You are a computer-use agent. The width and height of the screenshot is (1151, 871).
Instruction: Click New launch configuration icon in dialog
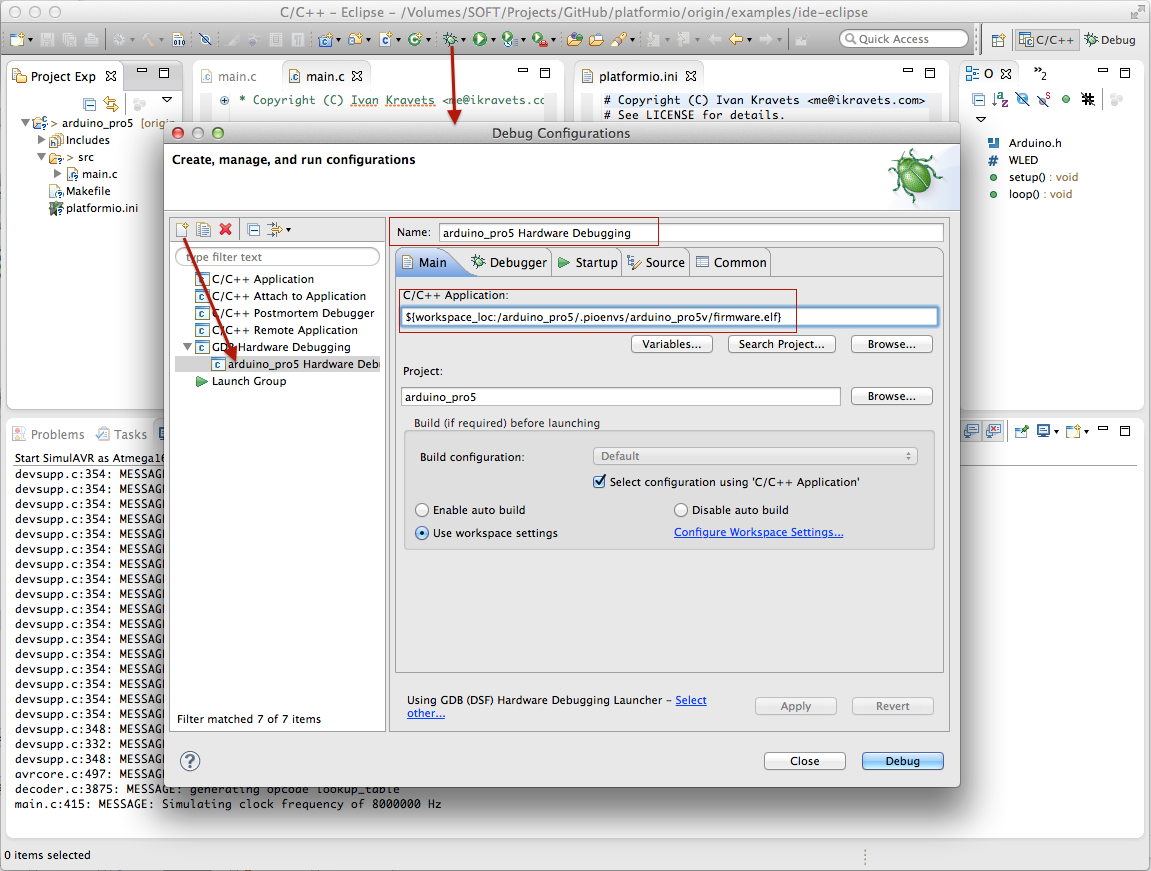pyautogui.click(x=182, y=230)
